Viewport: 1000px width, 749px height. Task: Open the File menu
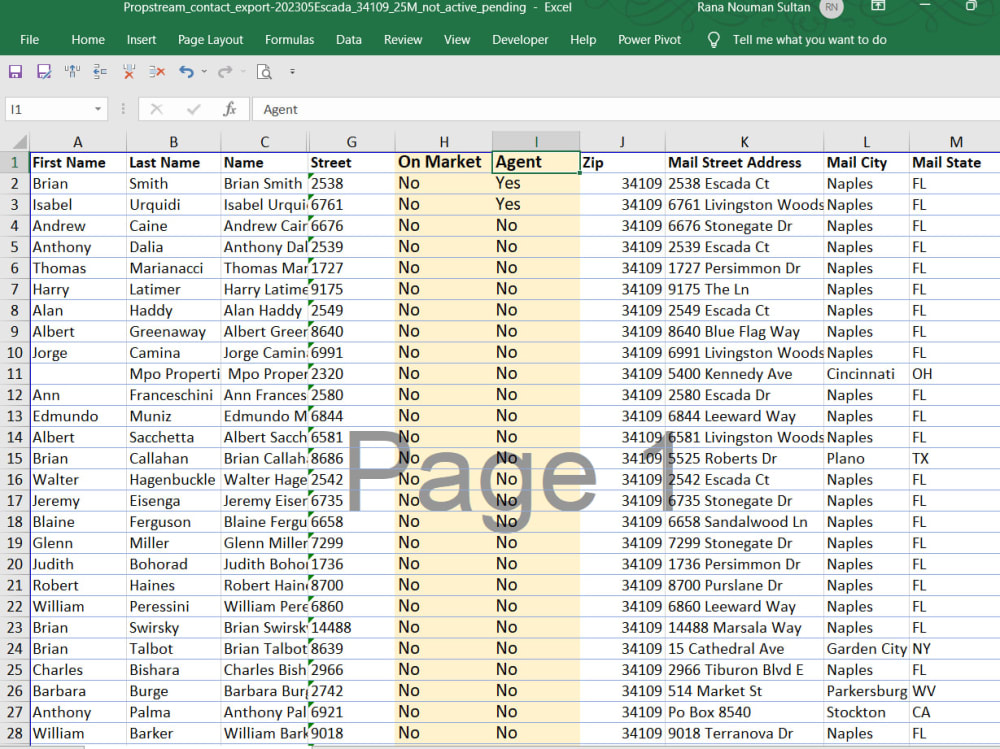29,40
